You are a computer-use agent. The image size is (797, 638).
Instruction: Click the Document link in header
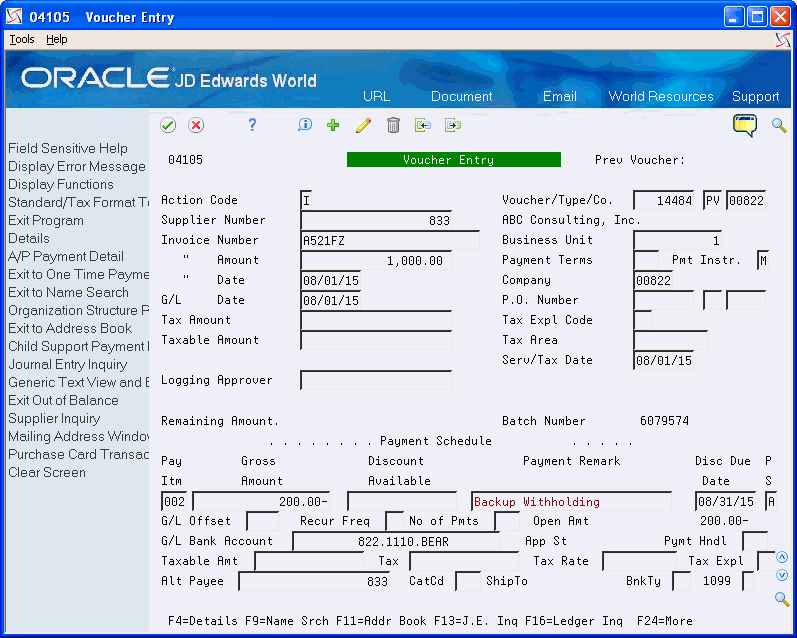click(461, 96)
